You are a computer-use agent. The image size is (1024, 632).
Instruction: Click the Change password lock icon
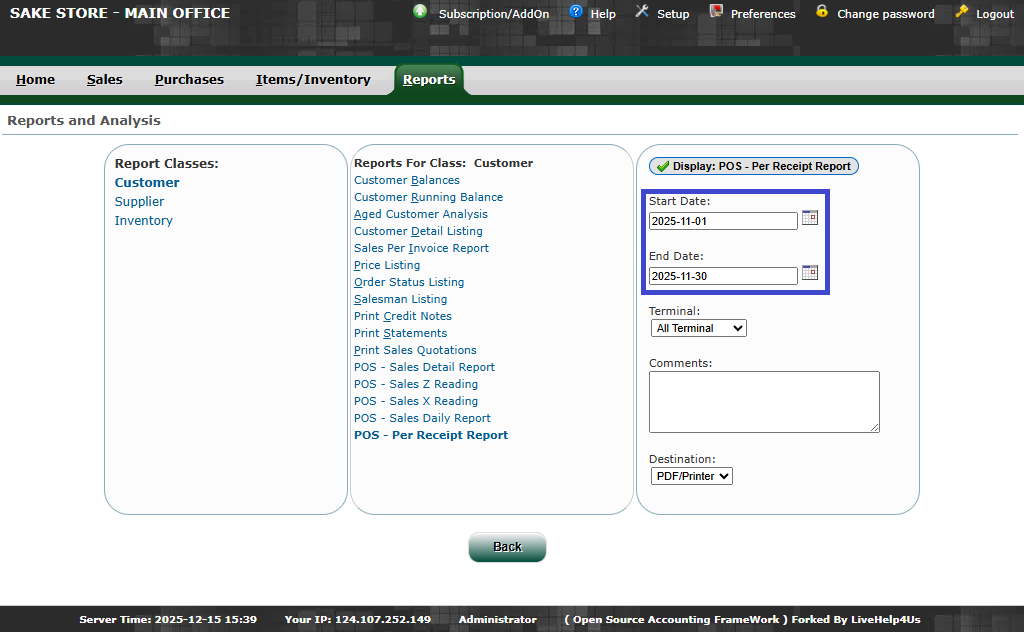(822, 12)
